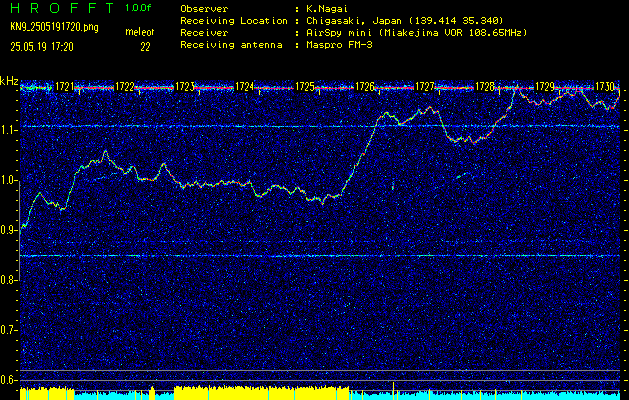This screenshot has height=400, width=629.
Task: Click the 1728 time marker
Action: coord(485,87)
